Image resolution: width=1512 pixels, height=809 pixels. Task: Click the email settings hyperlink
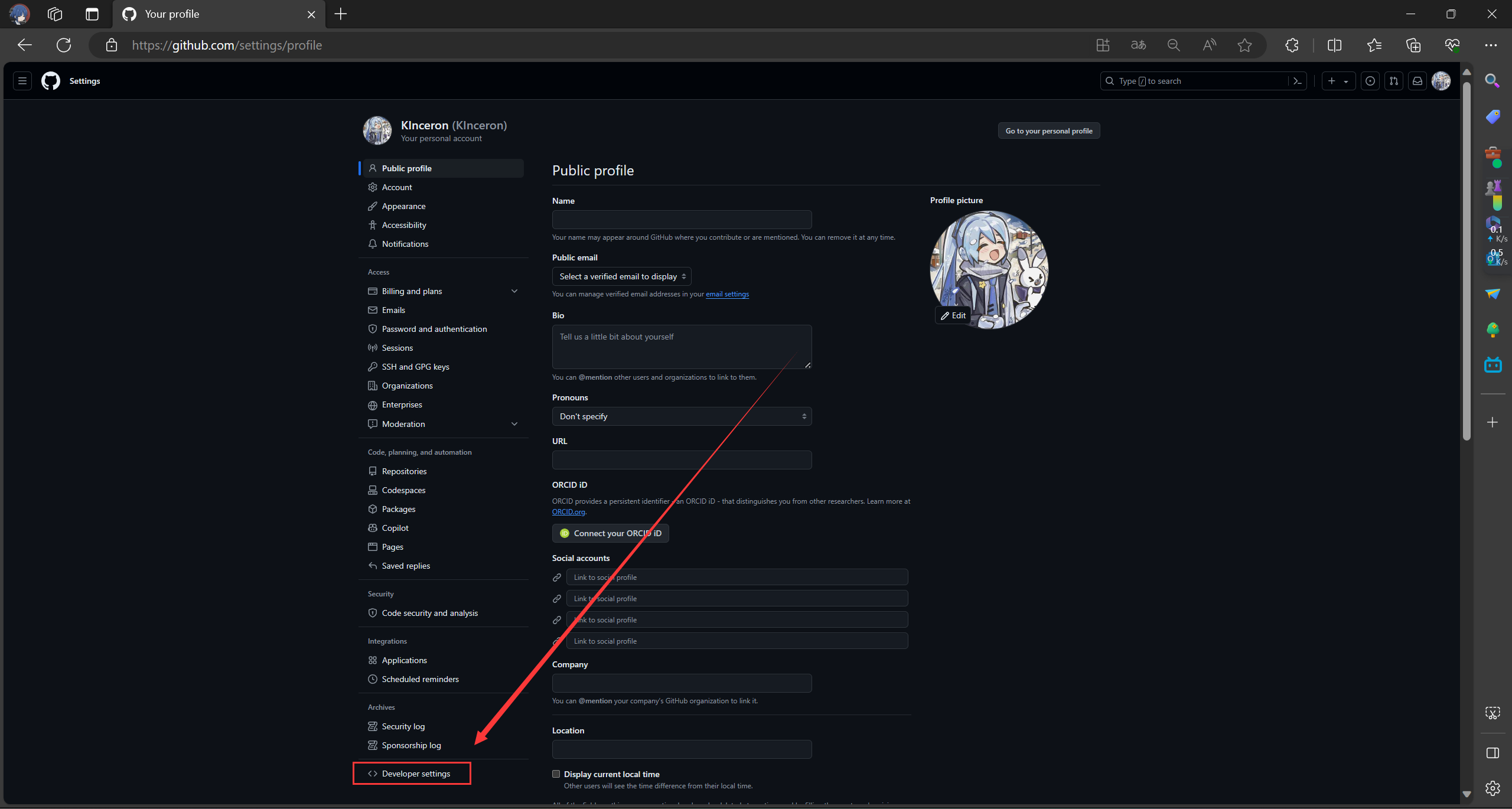point(727,293)
